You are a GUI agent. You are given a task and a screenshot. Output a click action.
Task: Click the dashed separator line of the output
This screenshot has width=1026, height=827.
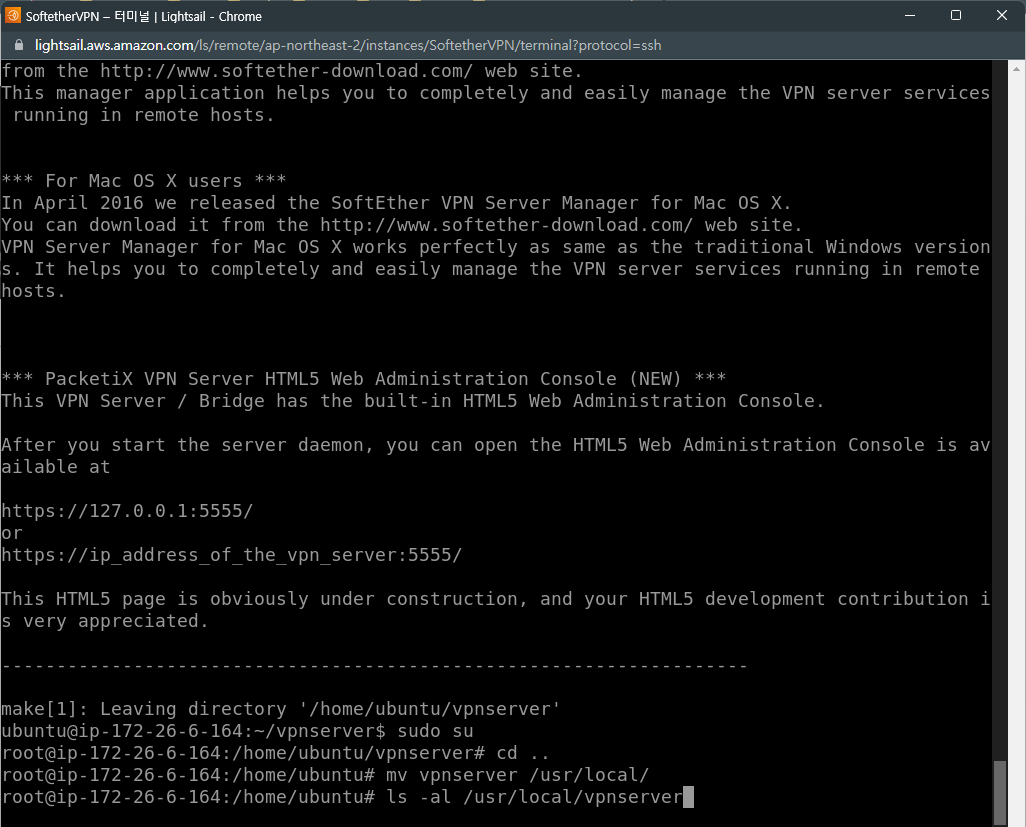click(x=374, y=666)
